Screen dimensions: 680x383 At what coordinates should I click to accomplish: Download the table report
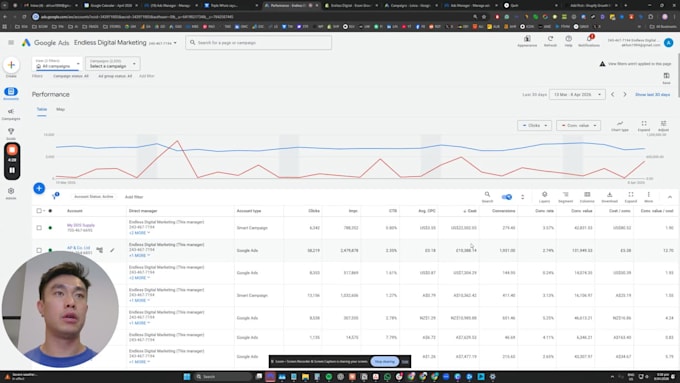[609, 197]
